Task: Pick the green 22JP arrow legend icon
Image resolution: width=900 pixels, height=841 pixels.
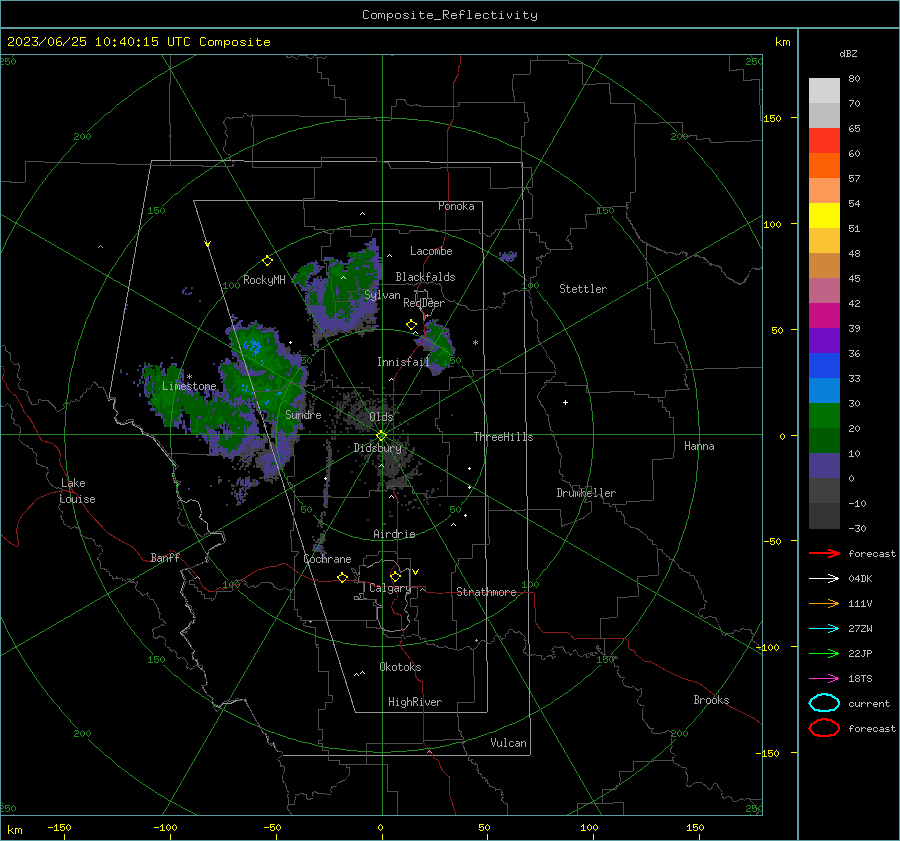Action: (824, 653)
